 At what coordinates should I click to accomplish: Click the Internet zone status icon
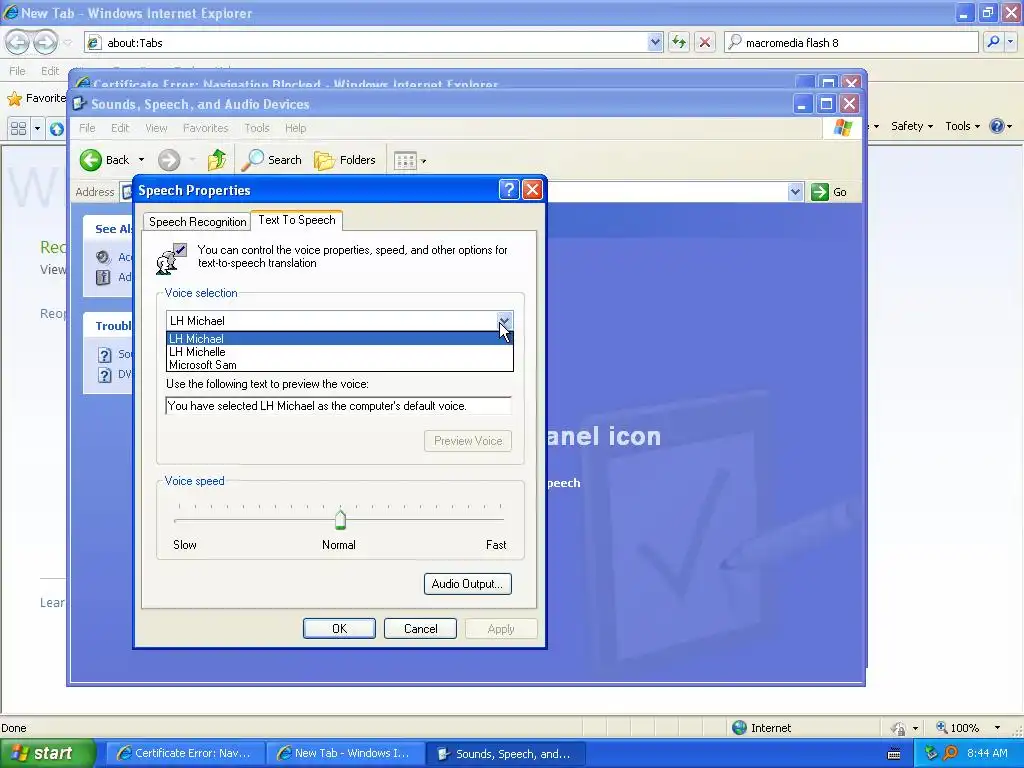coord(739,728)
